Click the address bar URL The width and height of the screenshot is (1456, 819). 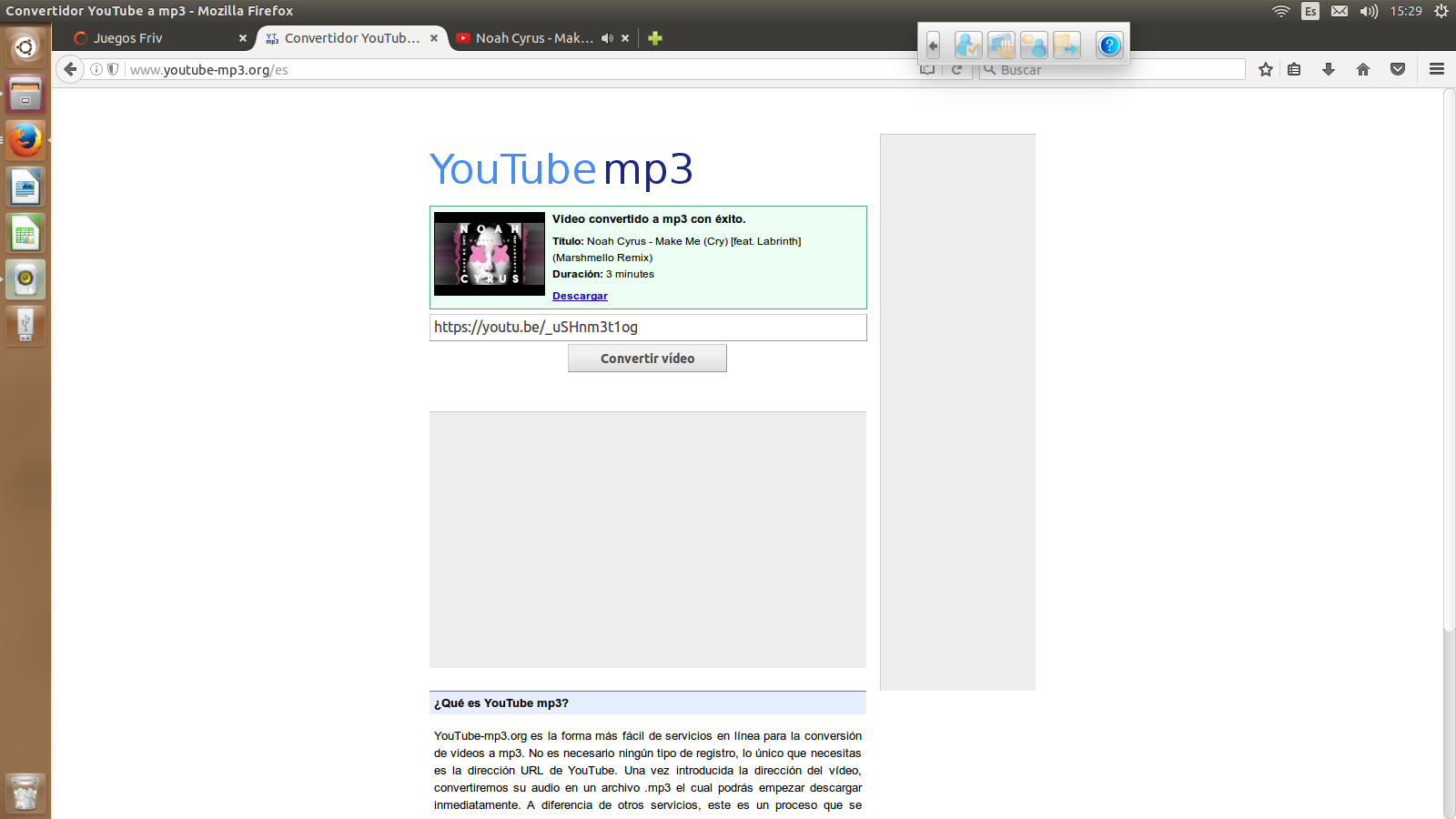tap(208, 70)
